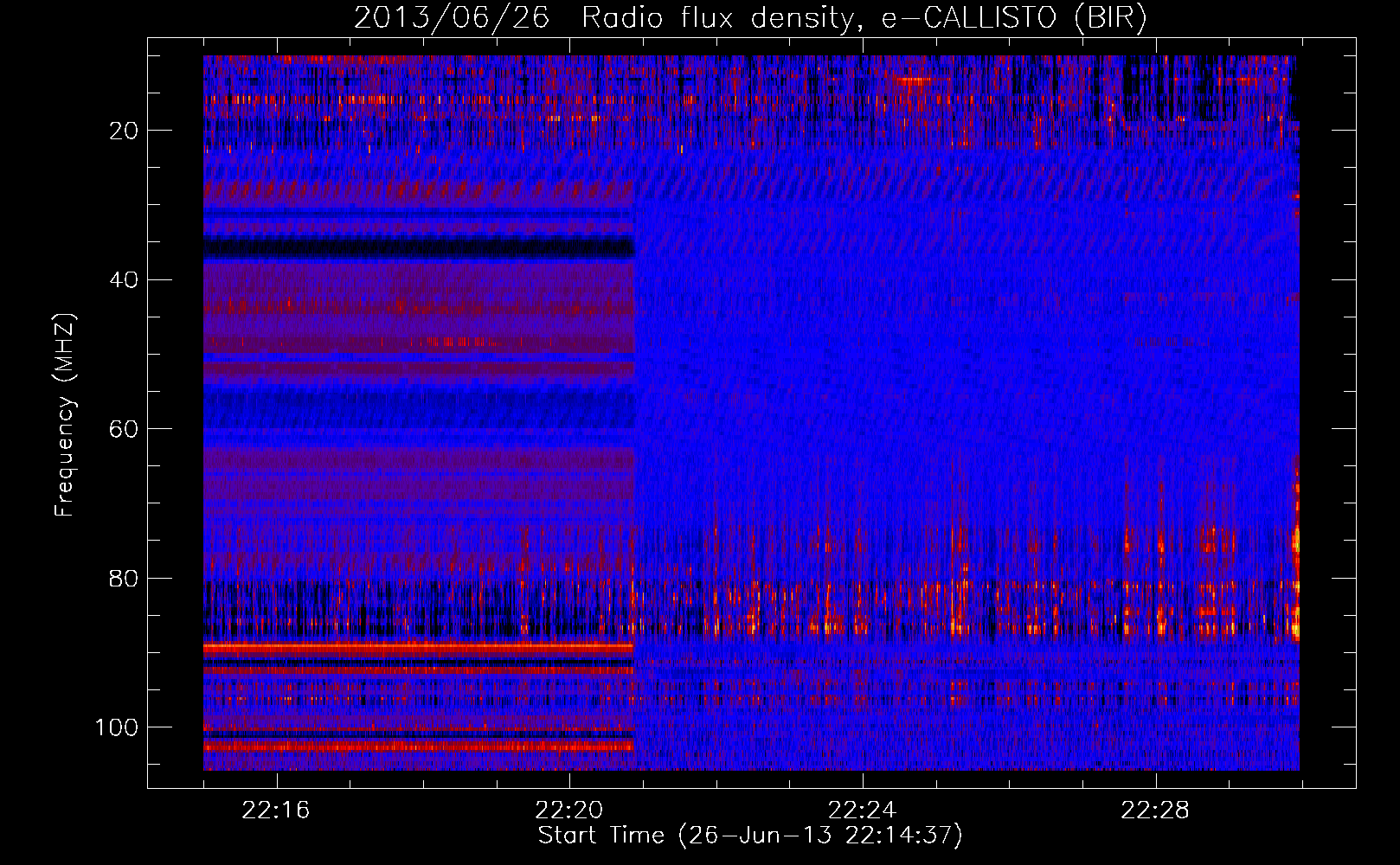Click the 22:28 time tick label

(x=1155, y=811)
